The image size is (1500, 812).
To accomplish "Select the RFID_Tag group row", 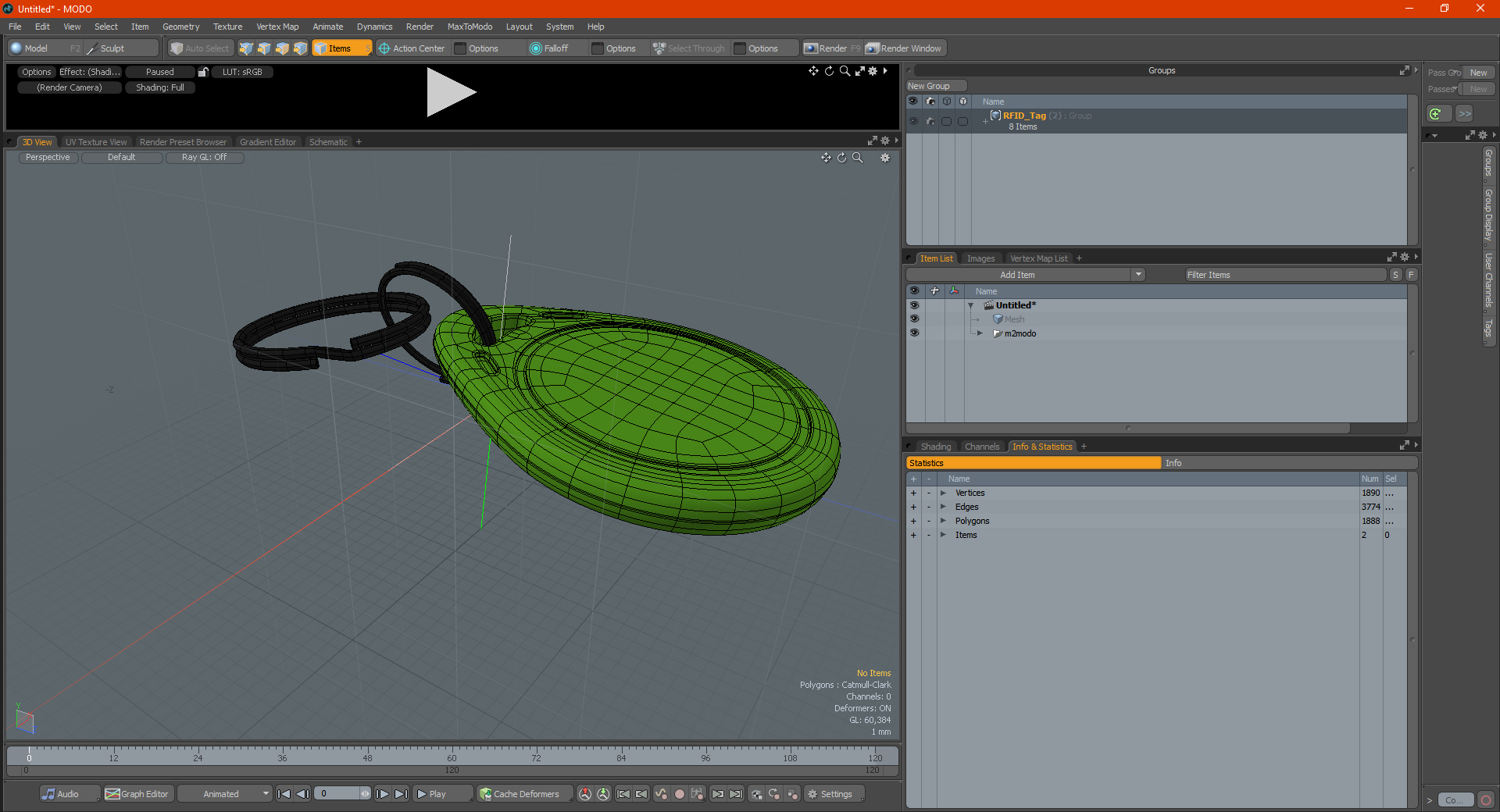I will click(x=1156, y=121).
